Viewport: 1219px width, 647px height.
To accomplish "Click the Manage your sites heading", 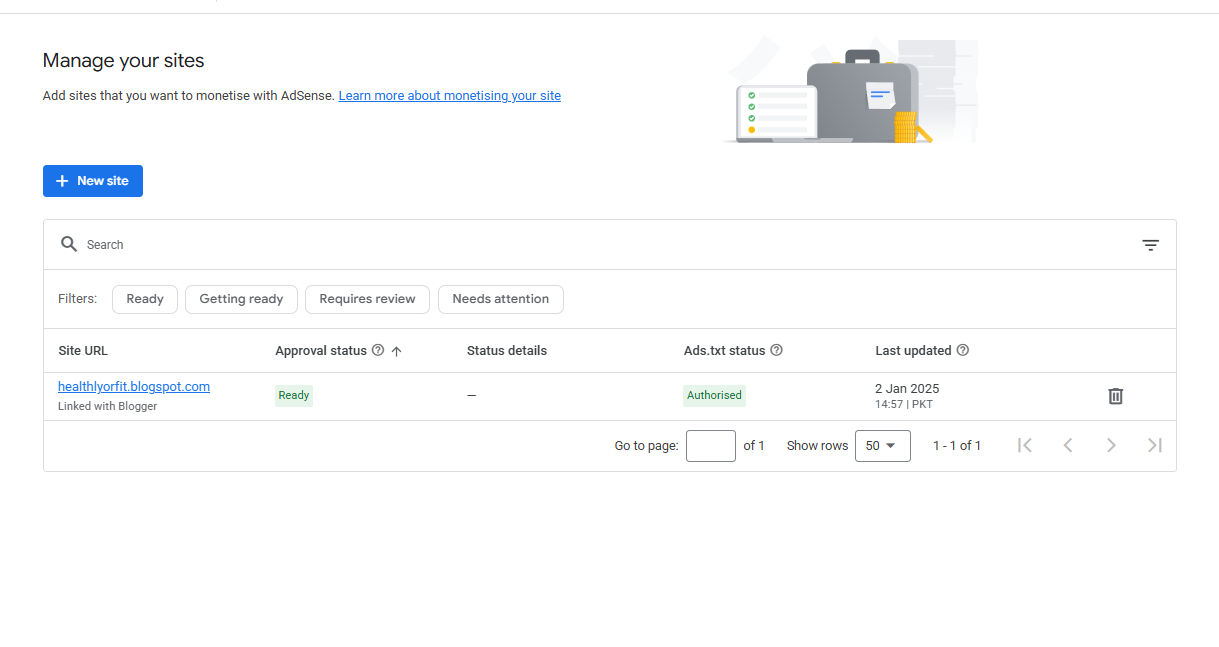I will 124,61.
